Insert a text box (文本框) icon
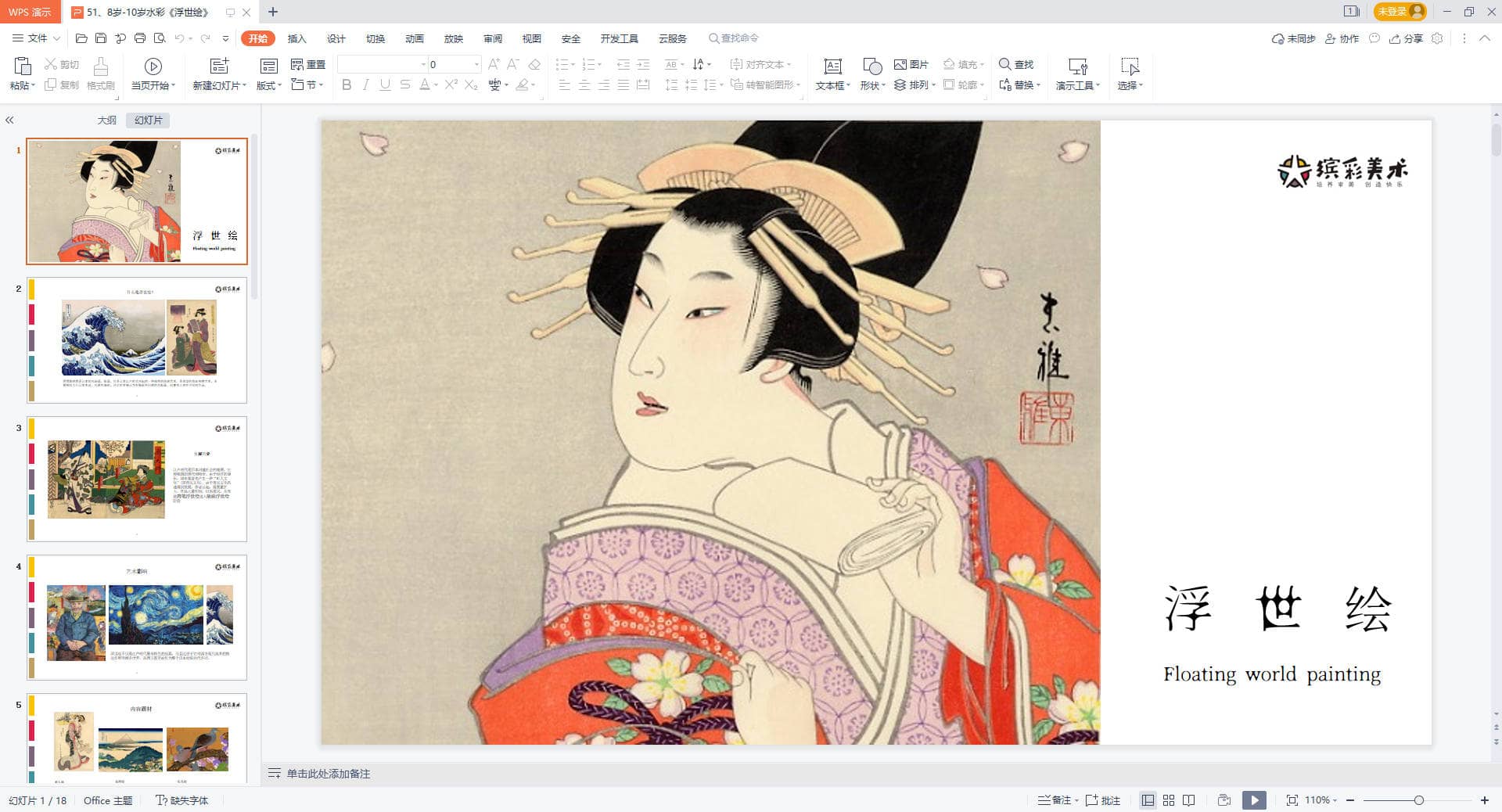The image size is (1502, 812). coord(832,66)
